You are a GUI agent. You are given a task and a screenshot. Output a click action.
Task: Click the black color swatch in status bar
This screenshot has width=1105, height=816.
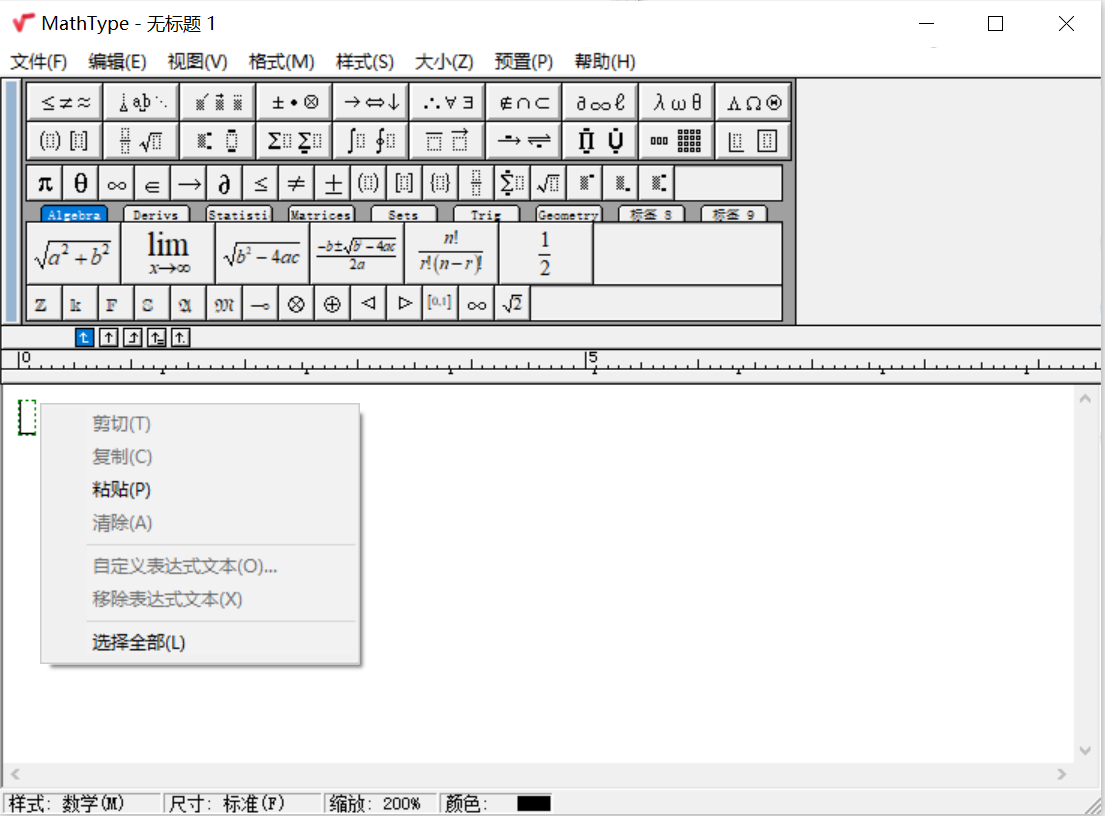533,803
